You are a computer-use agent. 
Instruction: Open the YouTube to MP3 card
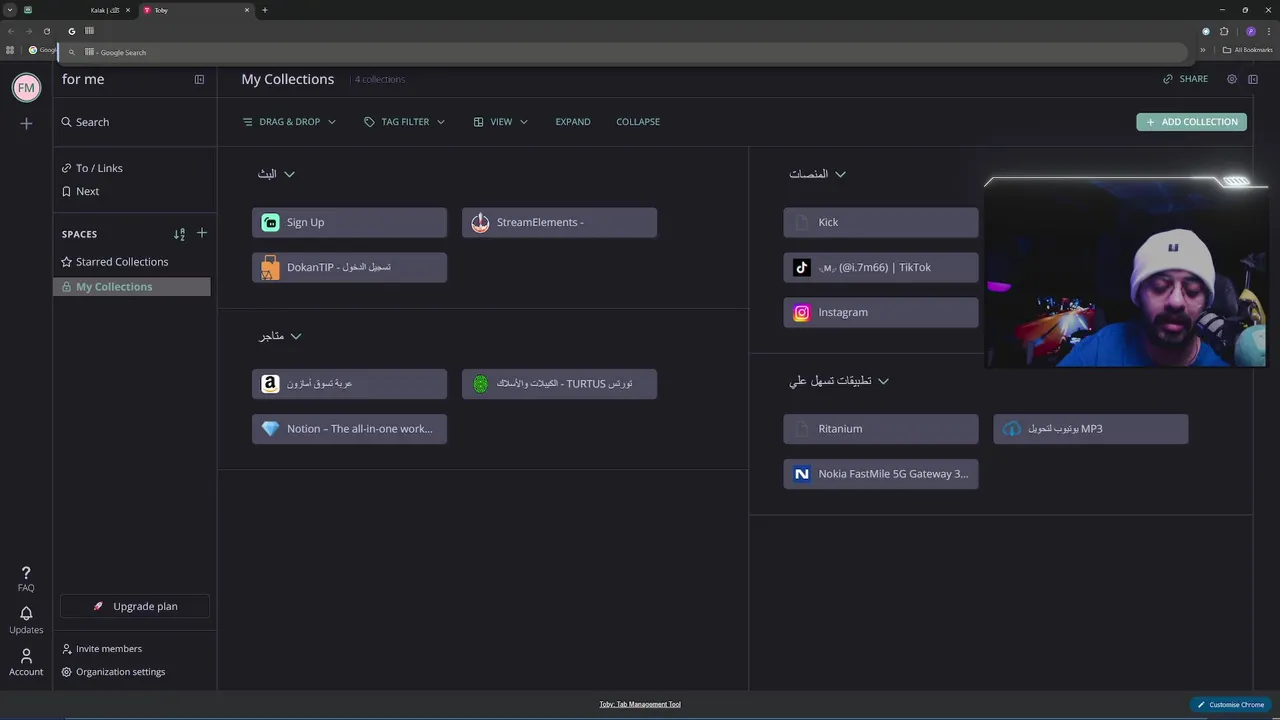pos(1090,428)
